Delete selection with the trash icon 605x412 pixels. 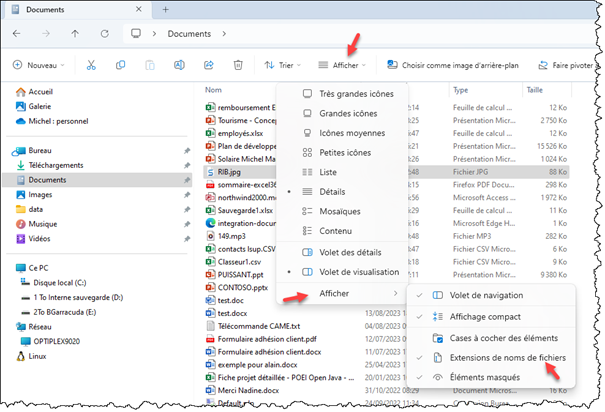pyautogui.click(x=238, y=65)
